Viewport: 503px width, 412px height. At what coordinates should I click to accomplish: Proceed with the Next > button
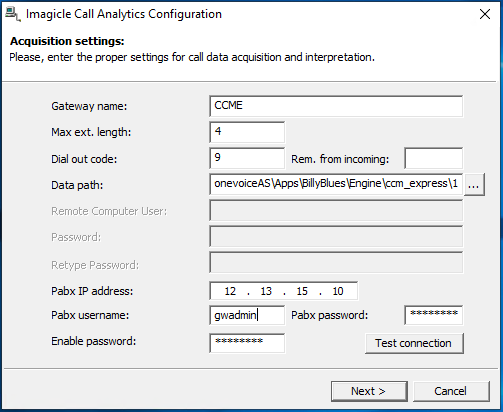tap(369, 391)
